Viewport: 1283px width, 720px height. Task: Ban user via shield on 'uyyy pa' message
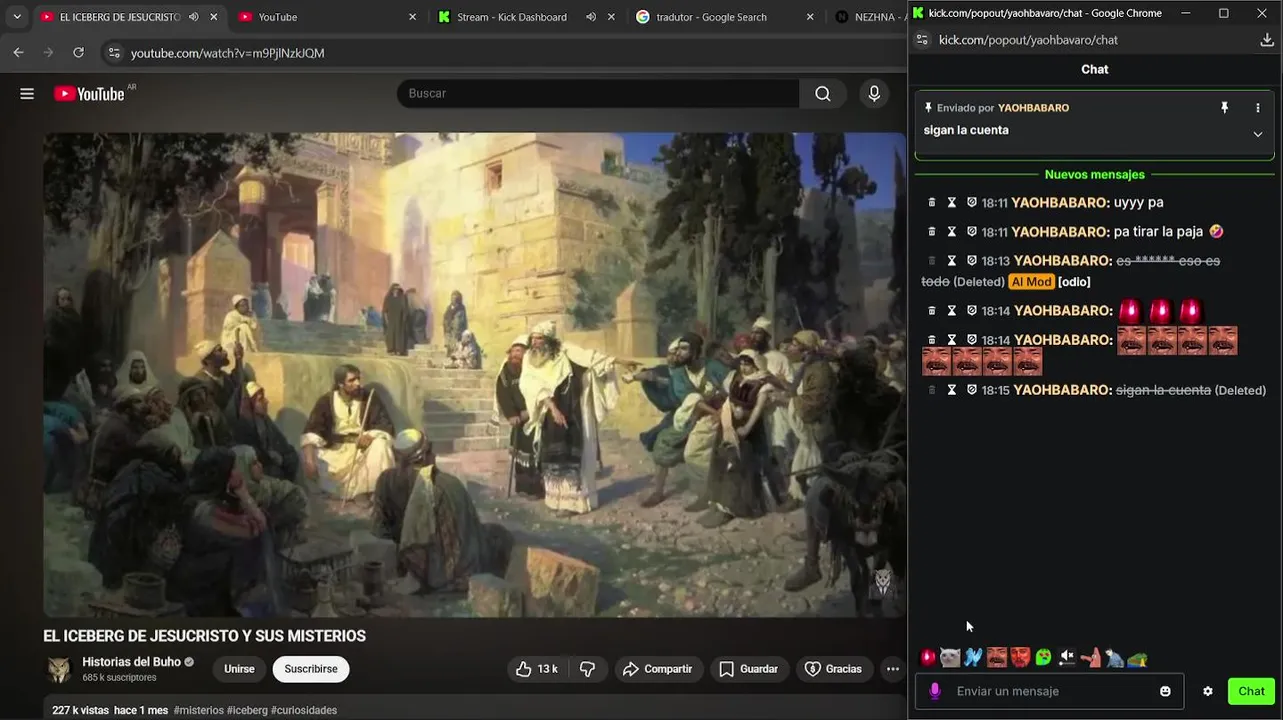(x=971, y=202)
